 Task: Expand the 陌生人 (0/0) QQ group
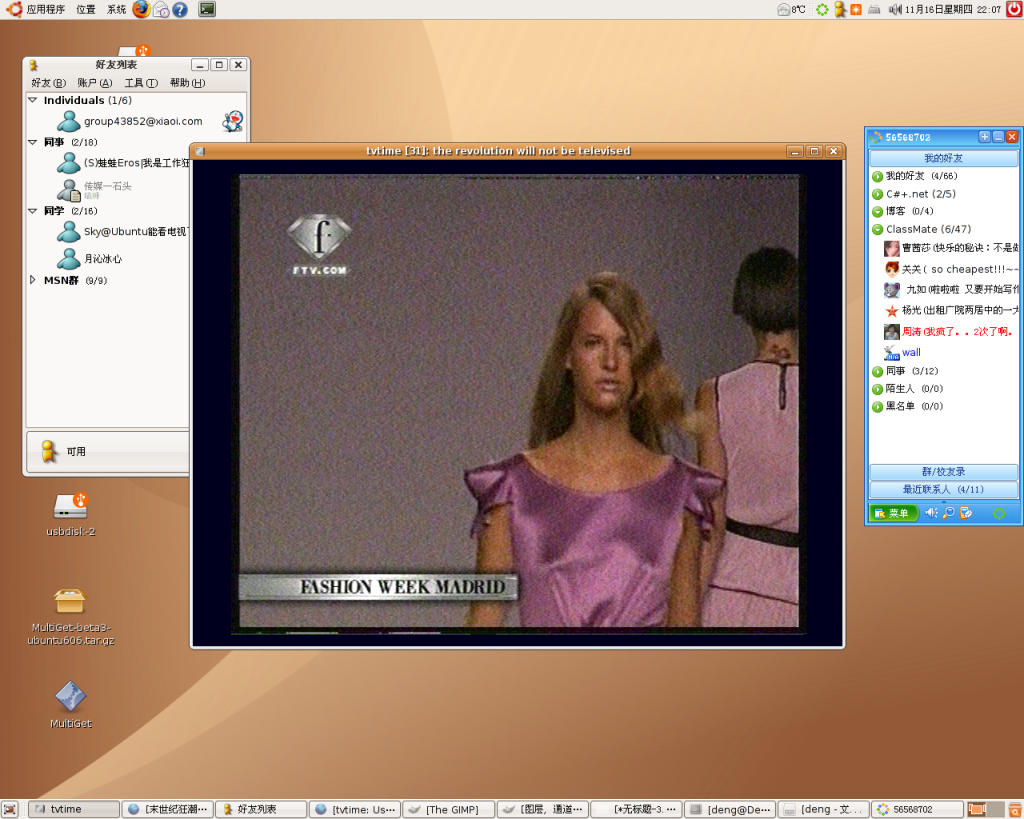878,389
